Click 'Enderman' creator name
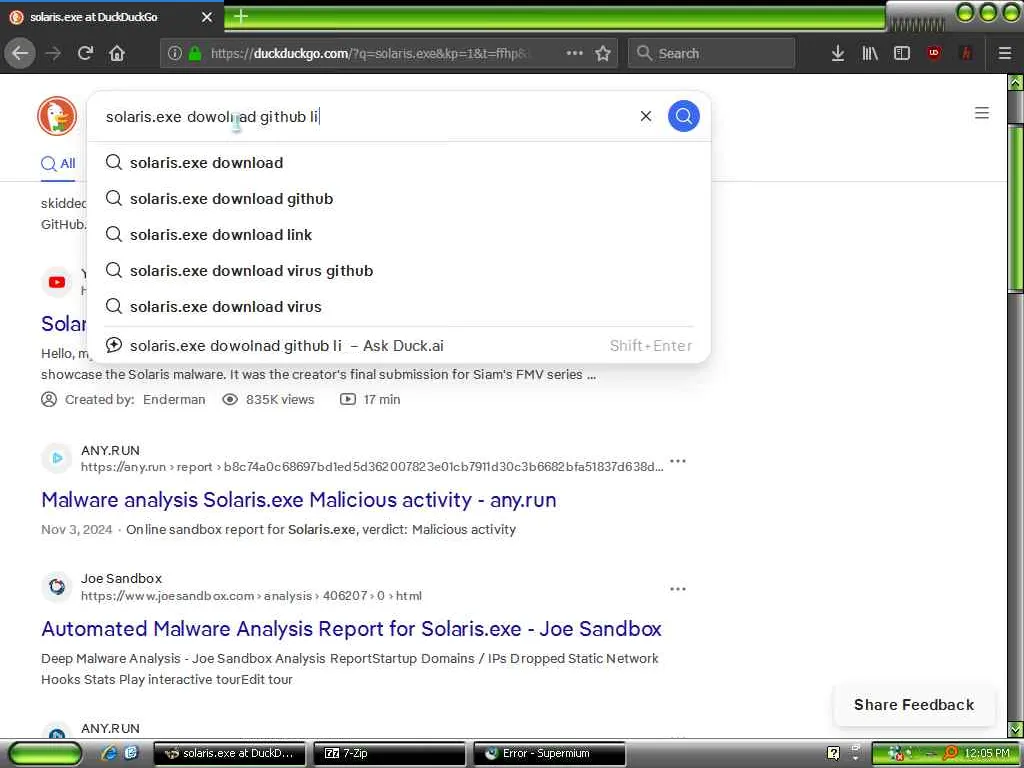 (174, 399)
